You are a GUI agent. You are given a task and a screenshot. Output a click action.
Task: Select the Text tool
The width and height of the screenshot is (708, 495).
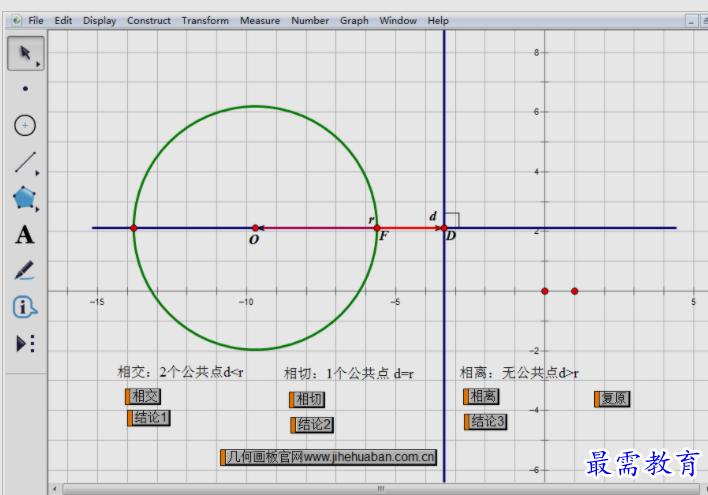pos(25,235)
